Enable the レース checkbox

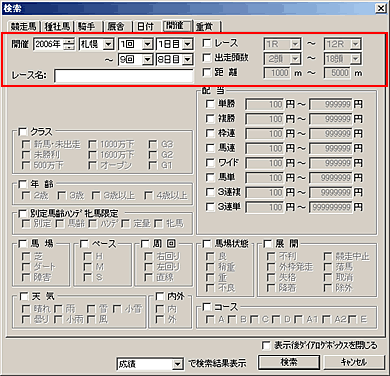[207, 43]
